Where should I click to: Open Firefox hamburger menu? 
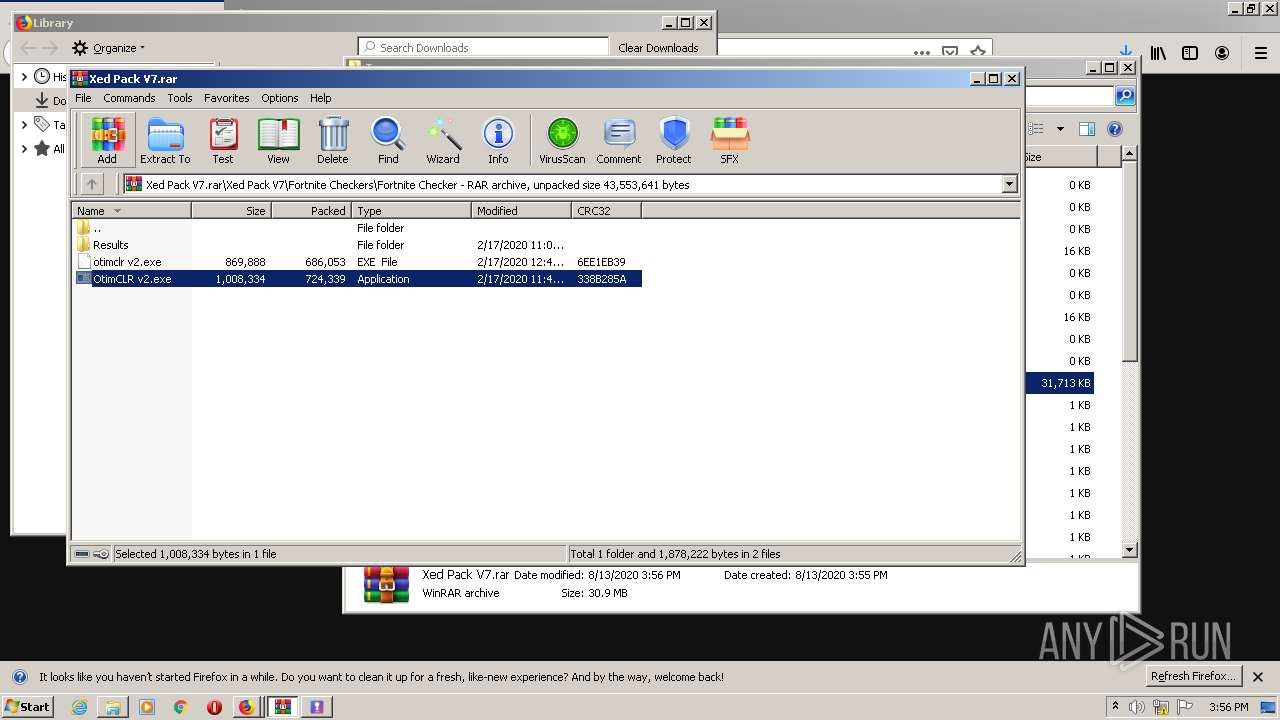[1261, 53]
